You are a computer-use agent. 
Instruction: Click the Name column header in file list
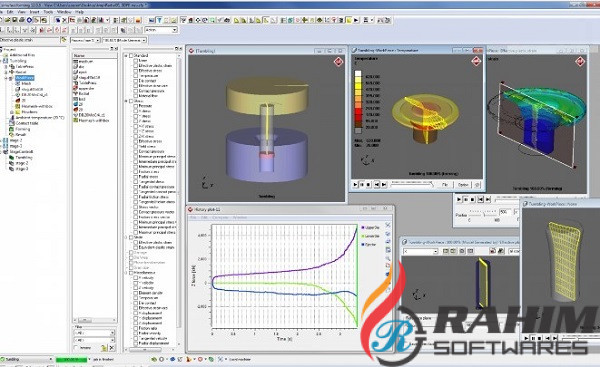[x=95, y=55]
